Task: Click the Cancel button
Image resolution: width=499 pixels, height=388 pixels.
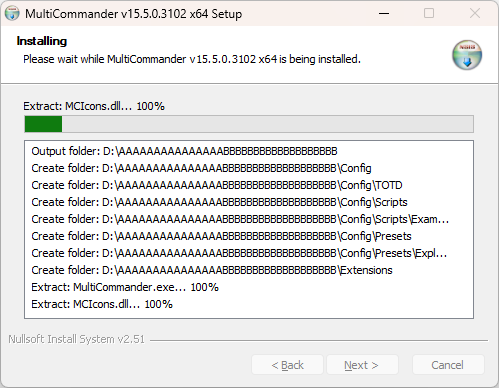Action: (x=448, y=365)
